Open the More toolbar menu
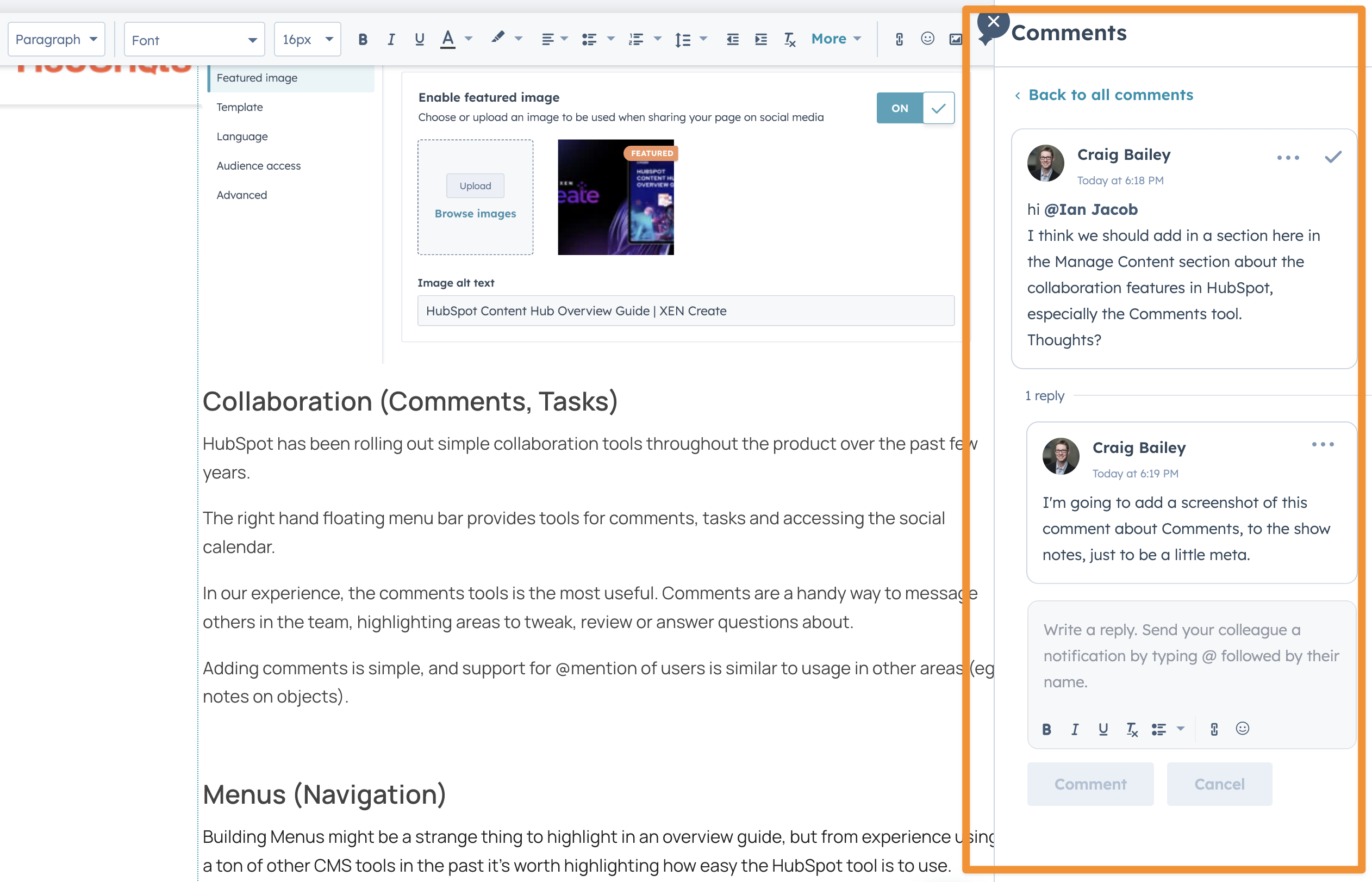Screen dimensions: 1372x882 [x=835, y=39]
